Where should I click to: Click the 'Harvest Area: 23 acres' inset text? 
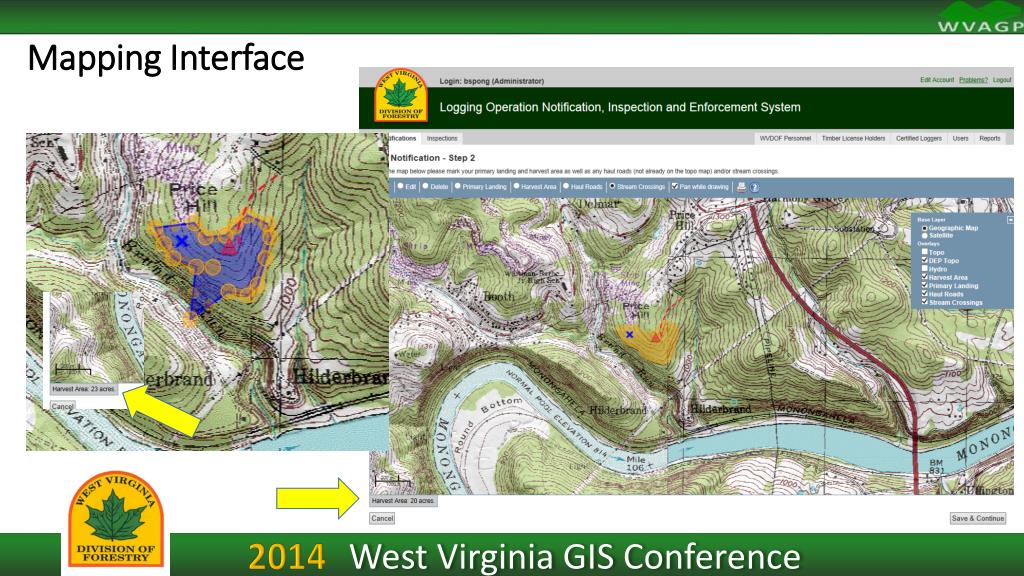(84, 389)
